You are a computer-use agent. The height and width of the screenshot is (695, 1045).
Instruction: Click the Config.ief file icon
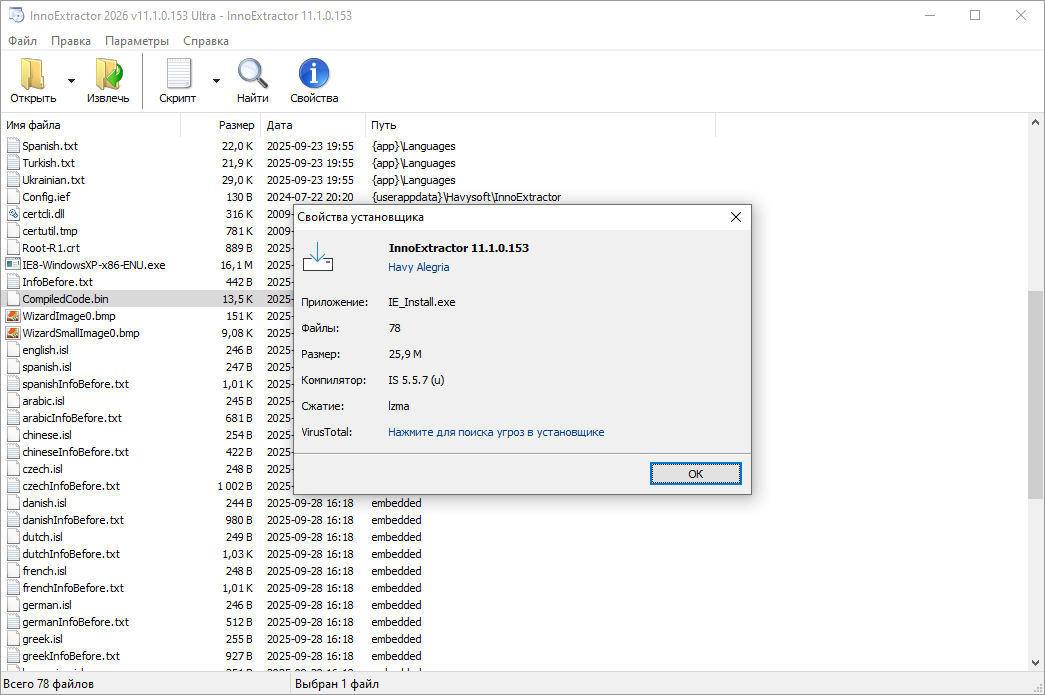point(13,197)
